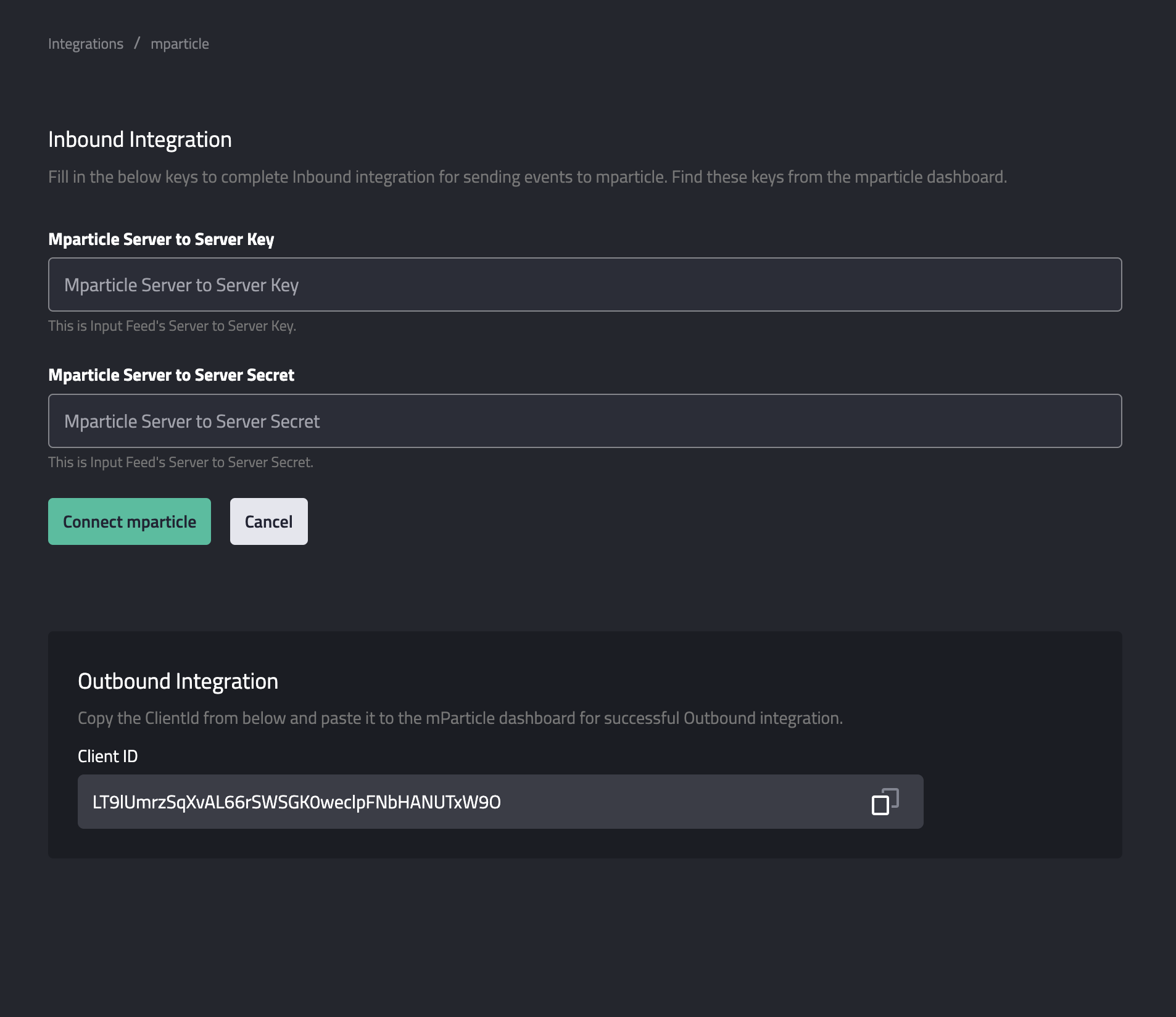Click the 'Mparticle Server to Server Key' label

click(x=161, y=239)
